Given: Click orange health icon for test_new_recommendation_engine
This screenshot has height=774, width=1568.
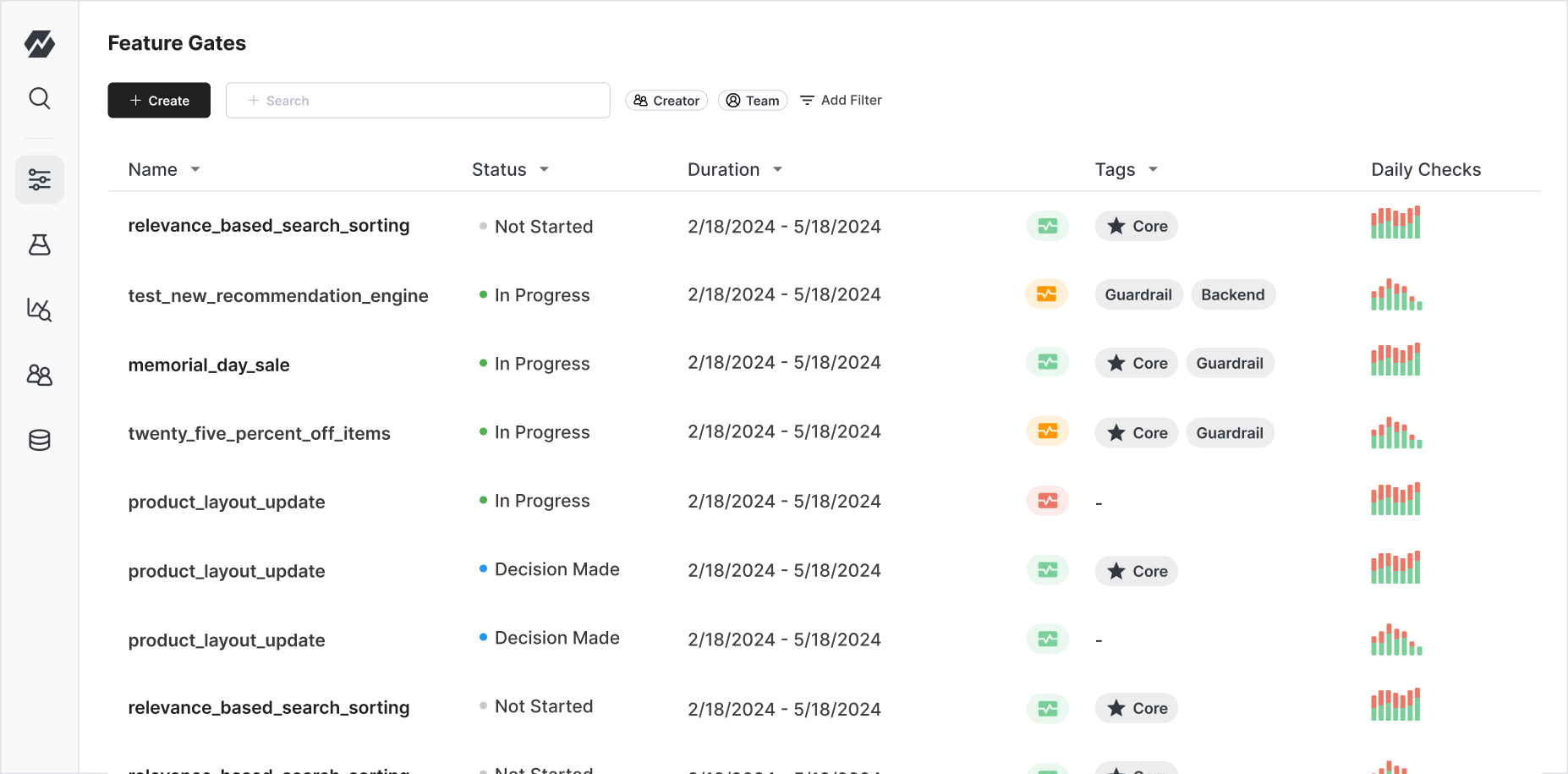Looking at the screenshot, I should click(x=1047, y=294).
